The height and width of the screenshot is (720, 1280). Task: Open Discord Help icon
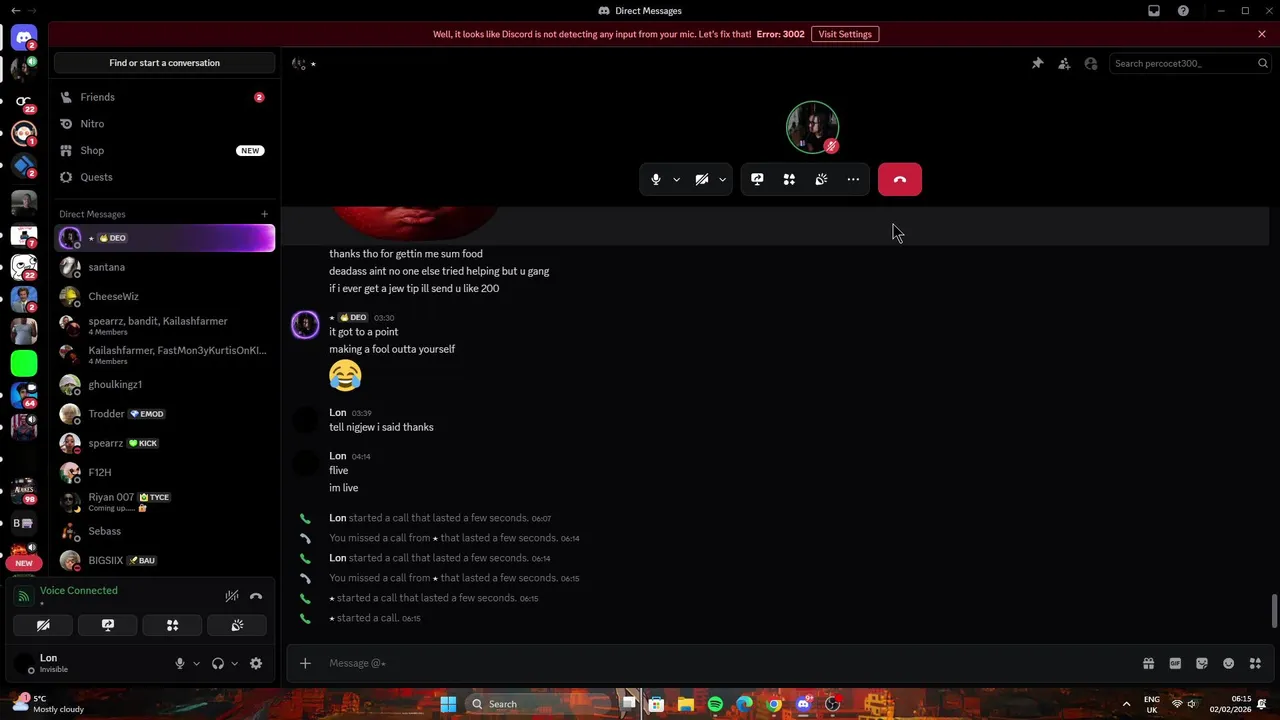pos(1183,11)
